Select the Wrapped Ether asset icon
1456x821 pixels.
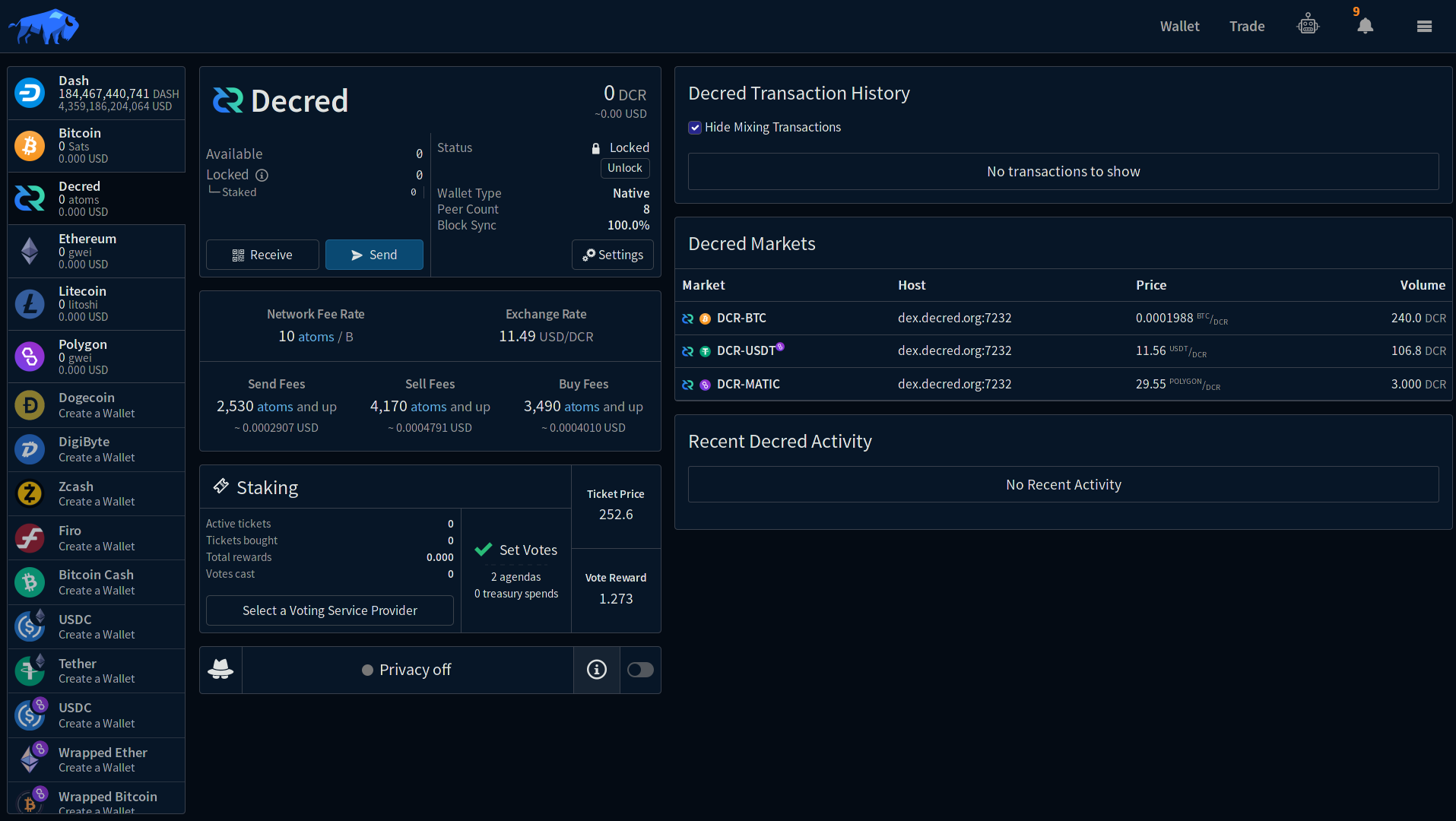pyautogui.click(x=30, y=759)
